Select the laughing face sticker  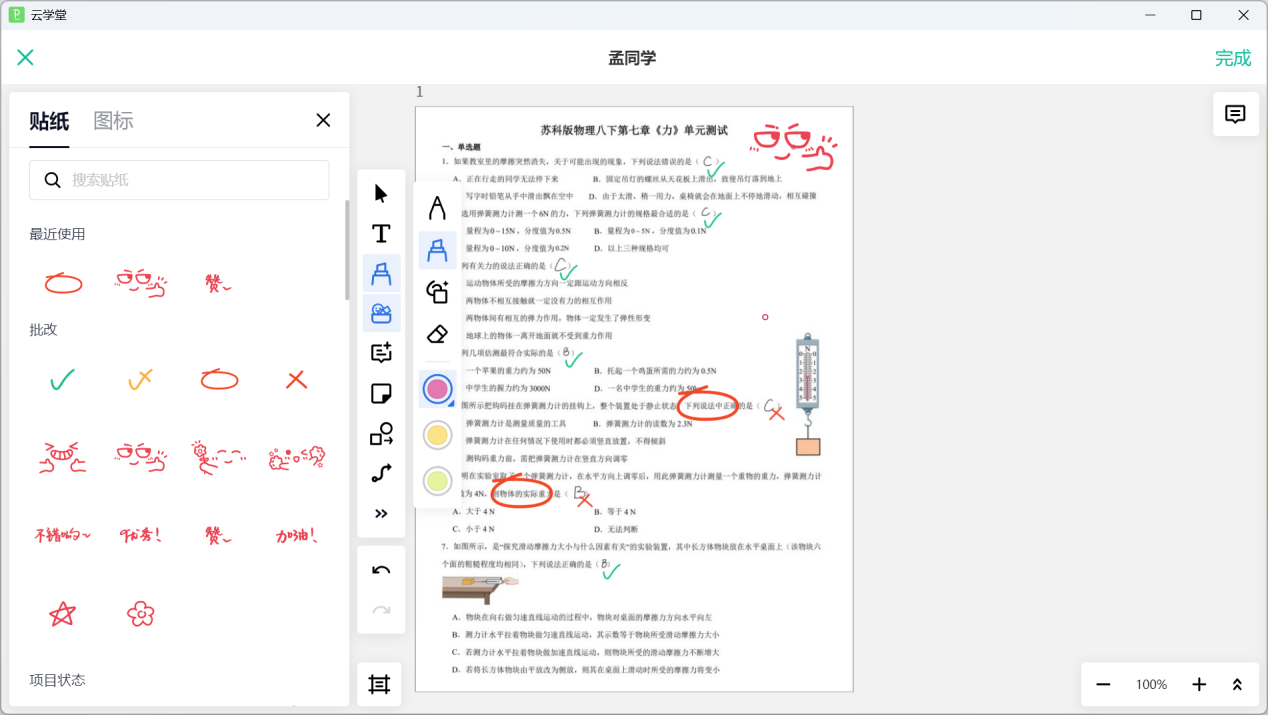[x=63, y=457]
